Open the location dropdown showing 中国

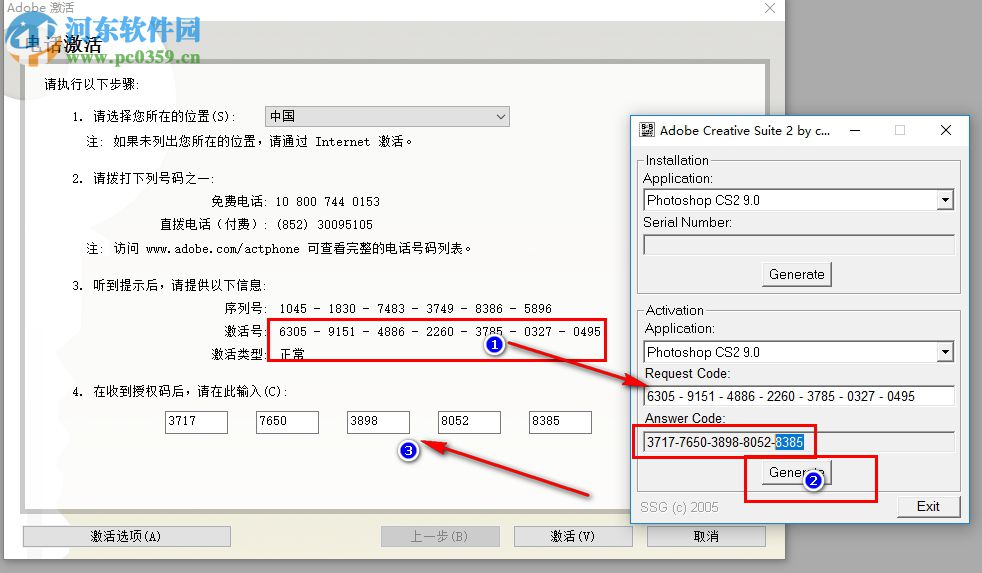pos(387,116)
